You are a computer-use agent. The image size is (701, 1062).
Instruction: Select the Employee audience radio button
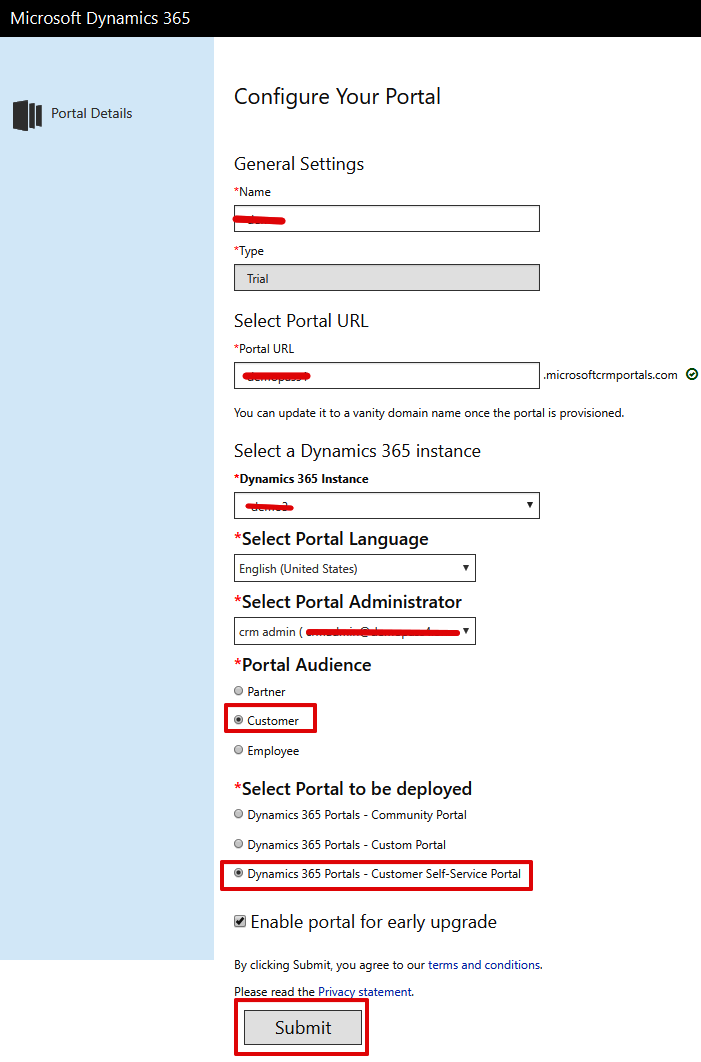click(x=238, y=750)
